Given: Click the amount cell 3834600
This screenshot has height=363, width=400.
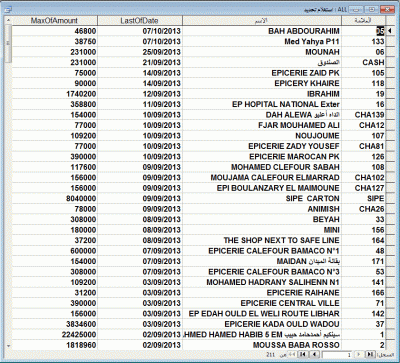Looking at the screenshot, I should [x=55, y=324].
